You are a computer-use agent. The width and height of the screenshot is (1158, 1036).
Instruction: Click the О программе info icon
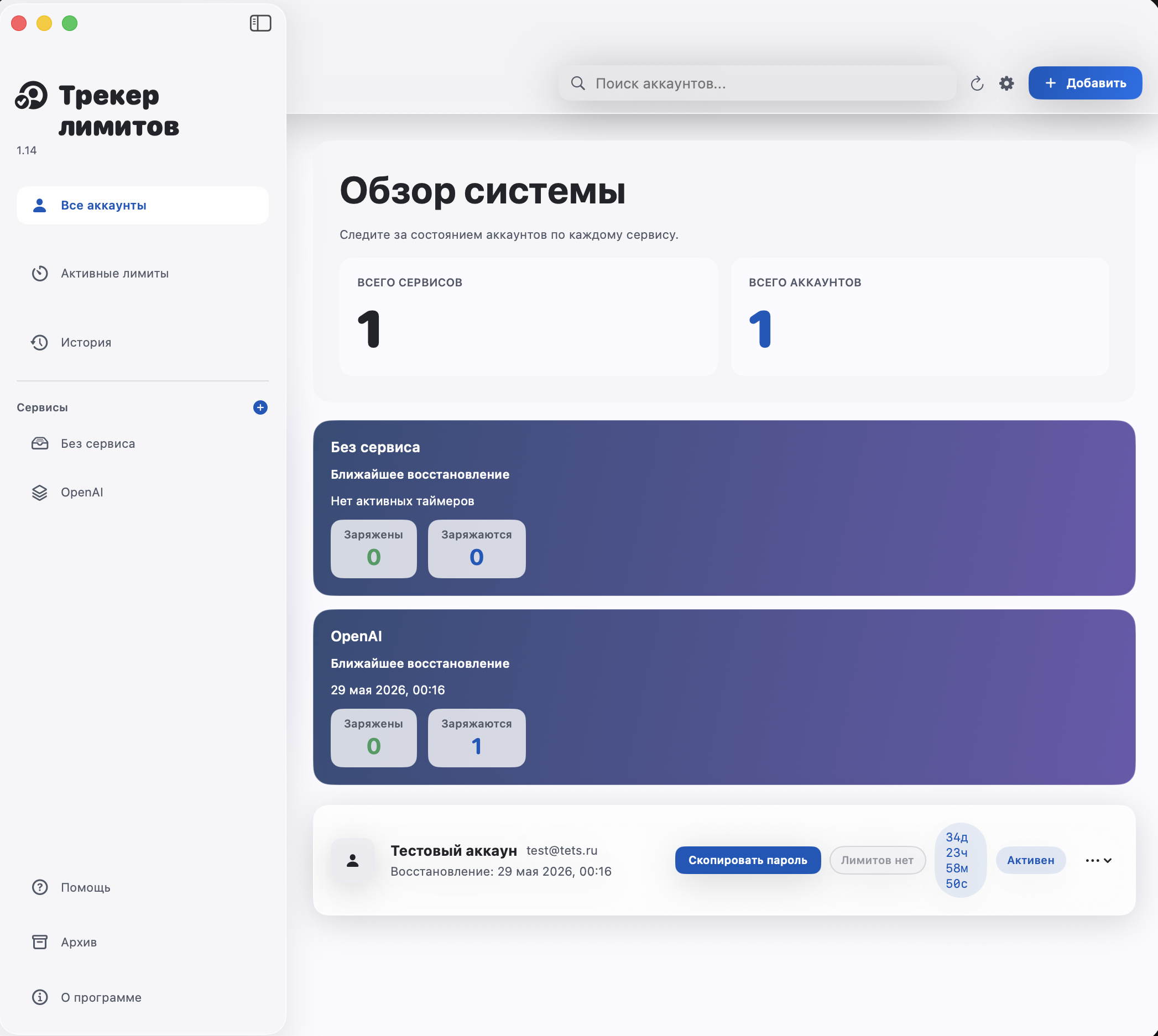(x=39, y=997)
